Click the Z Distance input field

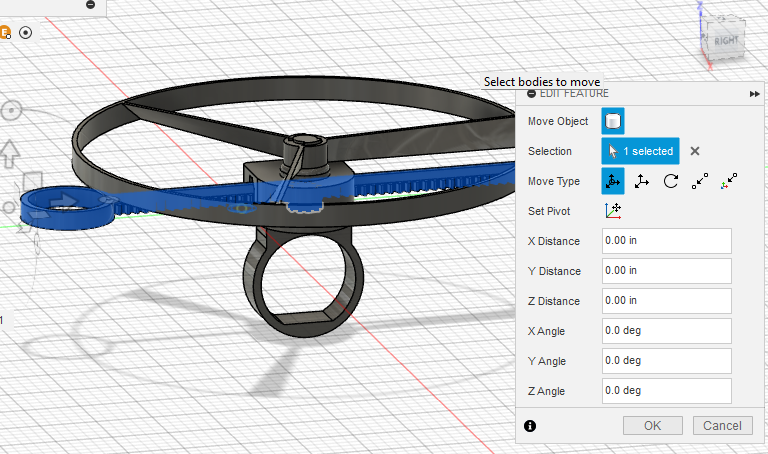[667, 300]
